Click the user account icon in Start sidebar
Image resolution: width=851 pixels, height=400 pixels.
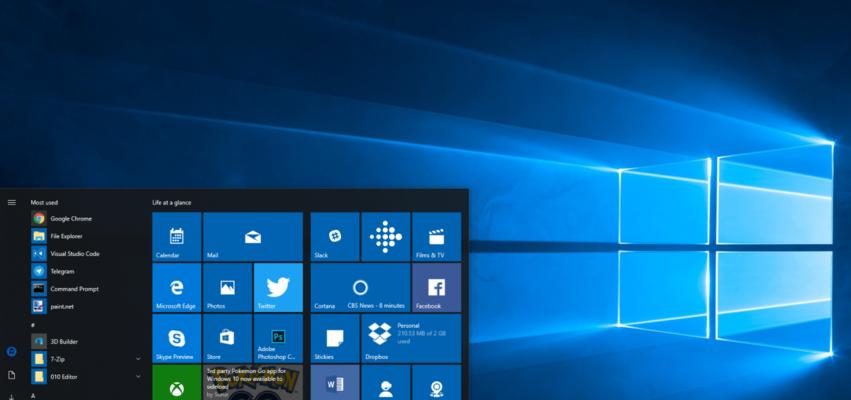[x=11, y=352]
